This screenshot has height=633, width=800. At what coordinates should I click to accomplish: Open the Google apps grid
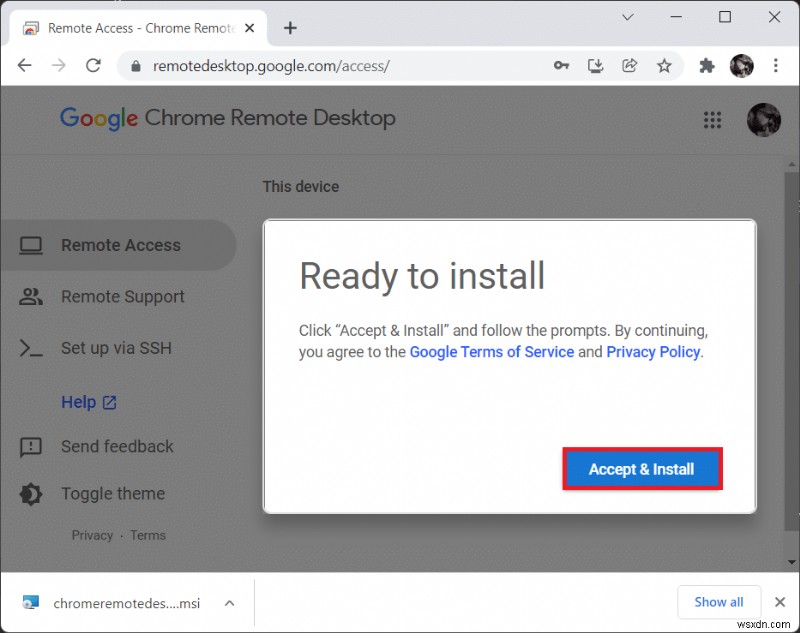[713, 119]
